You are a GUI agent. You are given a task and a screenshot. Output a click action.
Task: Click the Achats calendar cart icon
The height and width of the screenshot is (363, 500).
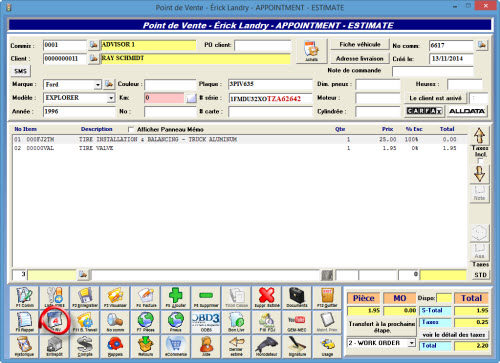(311, 51)
